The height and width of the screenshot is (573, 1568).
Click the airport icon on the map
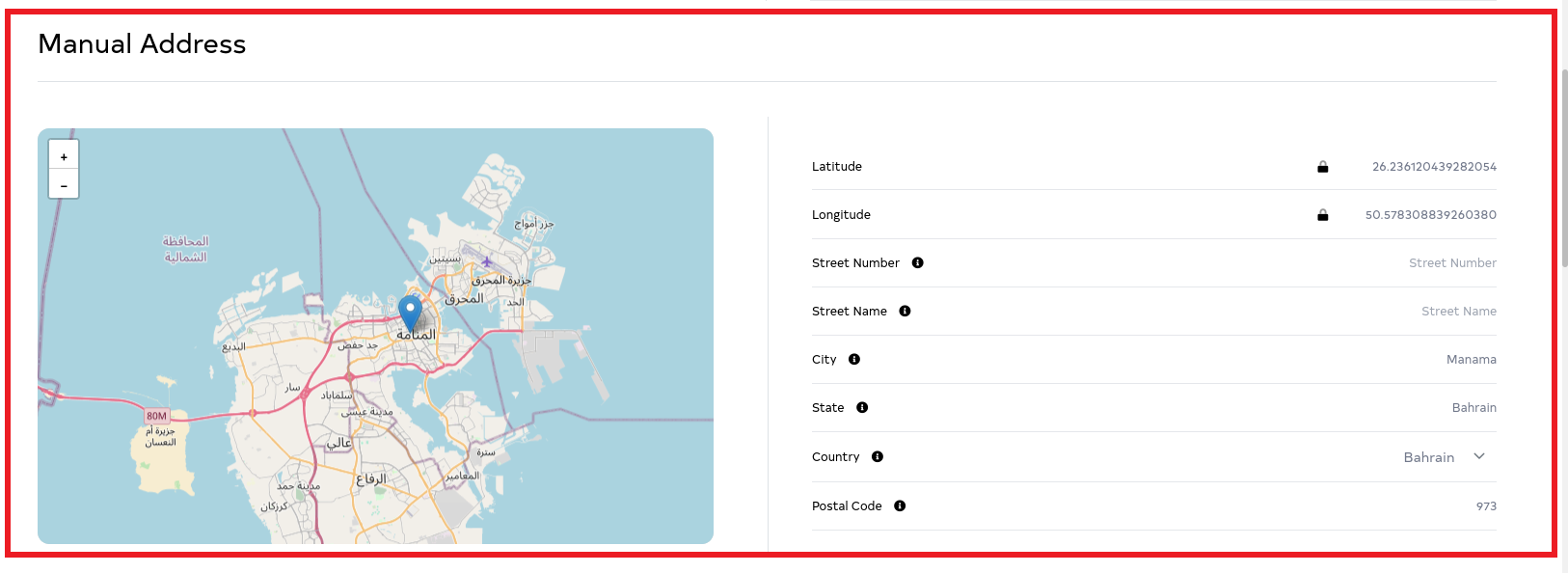tap(487, 261)
